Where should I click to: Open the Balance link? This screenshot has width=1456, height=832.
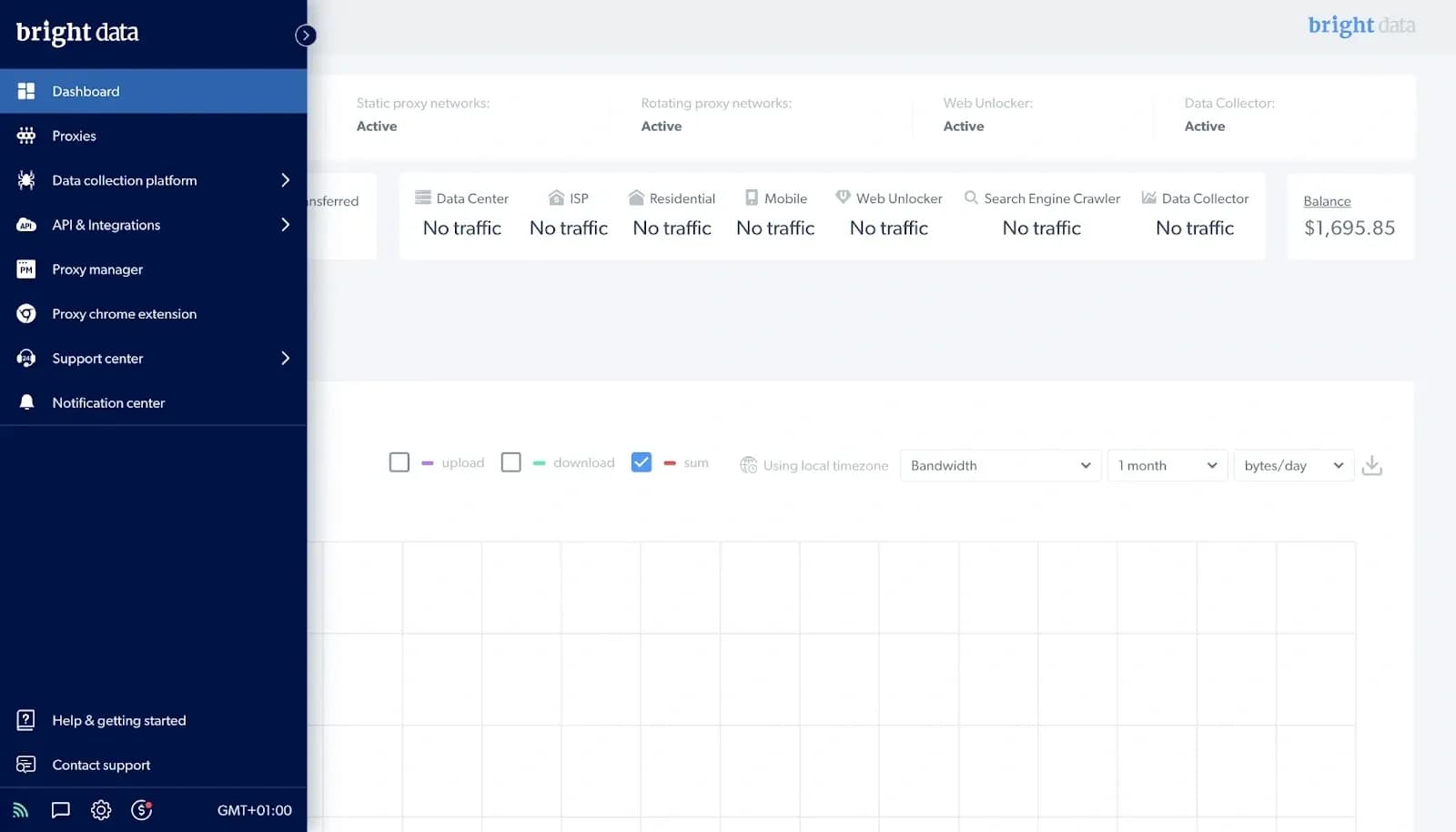[1326, 200]
